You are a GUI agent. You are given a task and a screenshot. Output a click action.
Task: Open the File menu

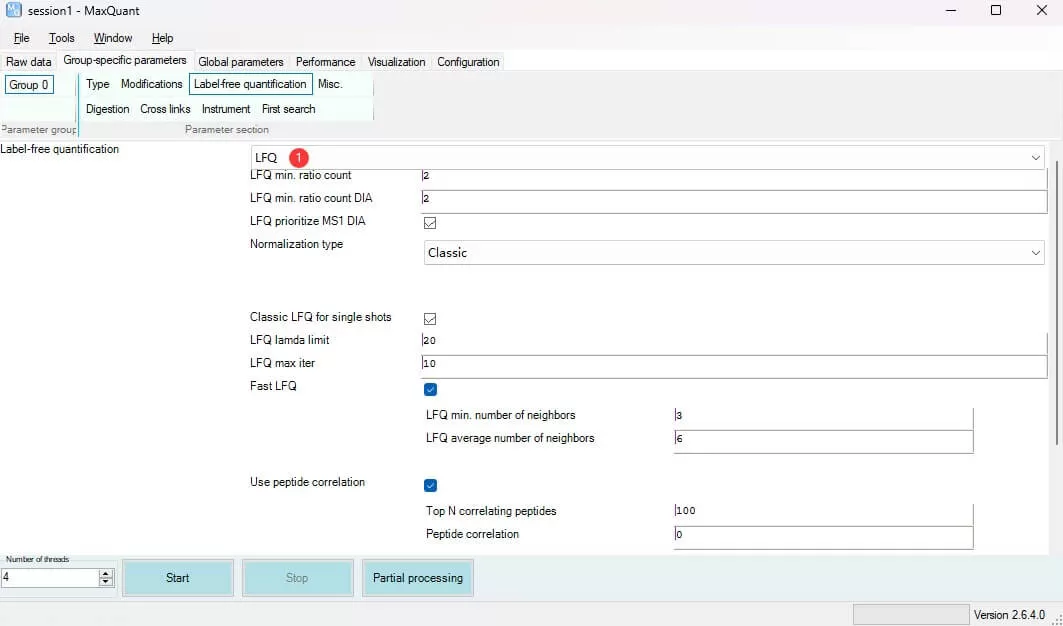tap(22, 38)
